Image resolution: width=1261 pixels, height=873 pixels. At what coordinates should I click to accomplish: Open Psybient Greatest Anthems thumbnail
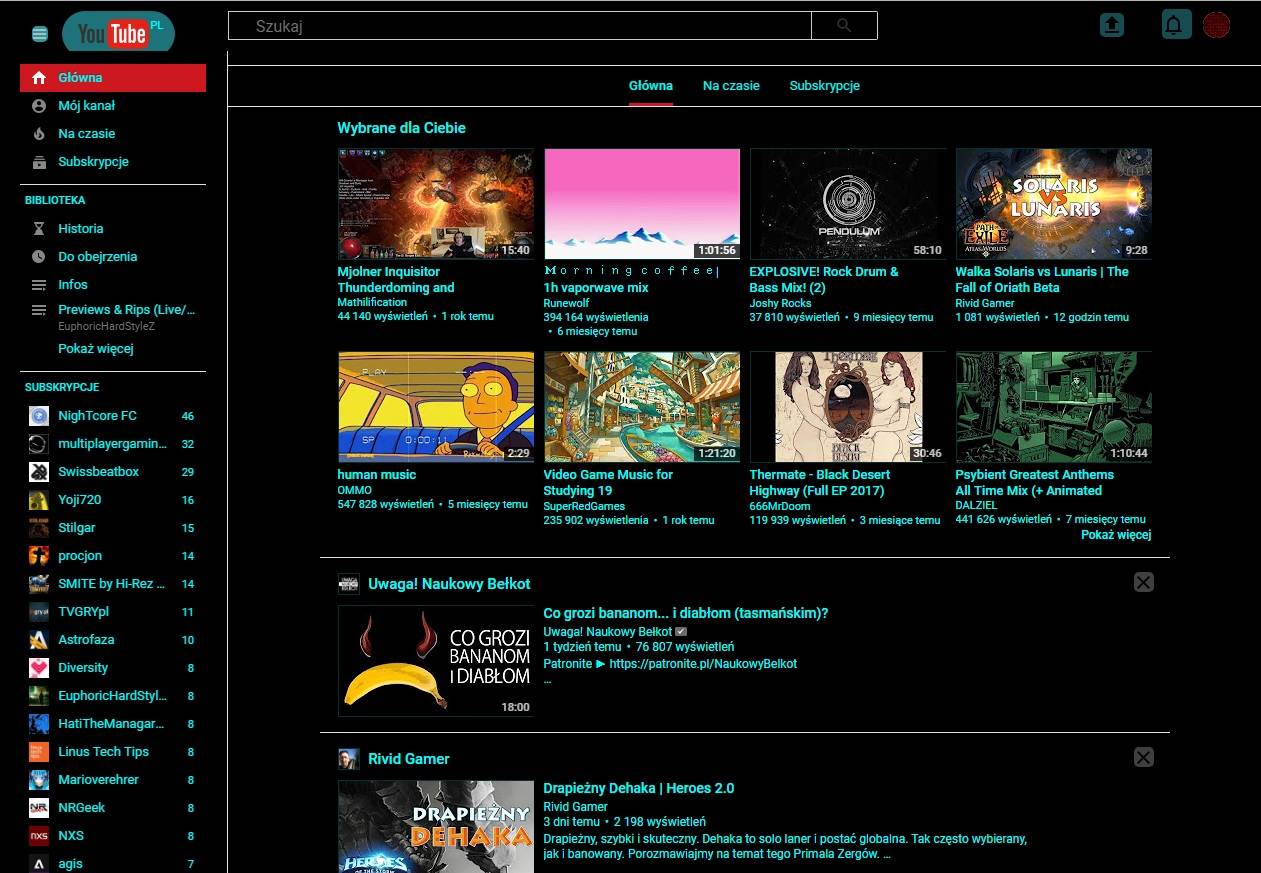(1054, 407)
